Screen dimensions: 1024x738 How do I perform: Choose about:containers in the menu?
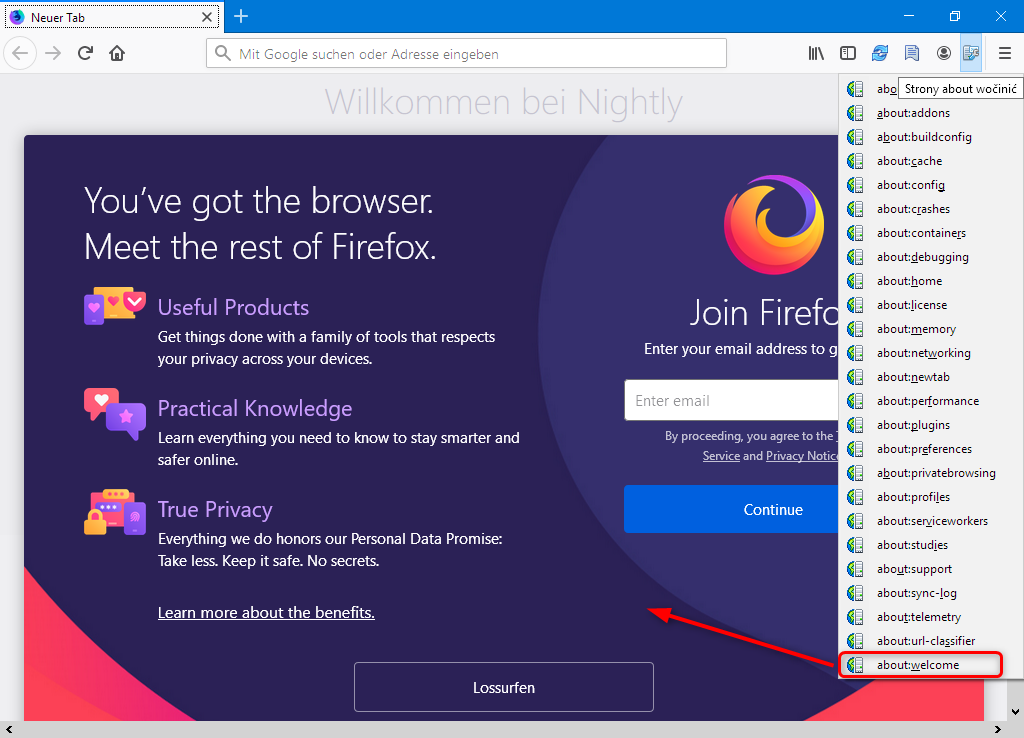(x=931, y=233)
